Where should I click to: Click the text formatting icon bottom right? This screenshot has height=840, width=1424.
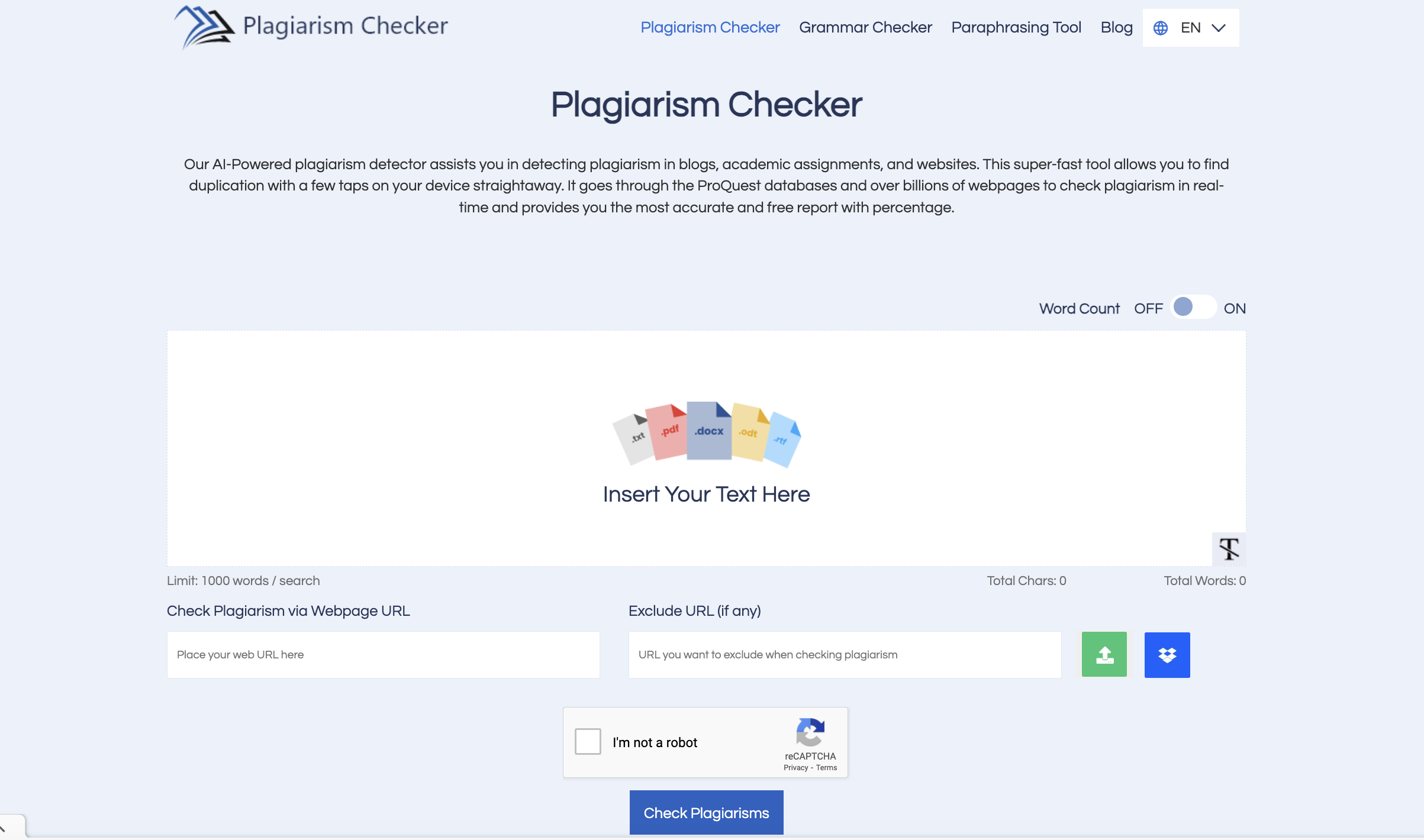tap(1229, 549)
